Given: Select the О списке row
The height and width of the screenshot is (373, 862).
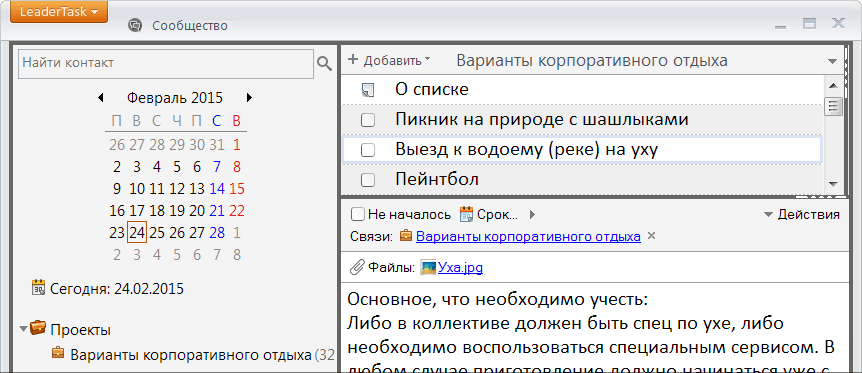Looking at the screenshot, I should (582, 90).
